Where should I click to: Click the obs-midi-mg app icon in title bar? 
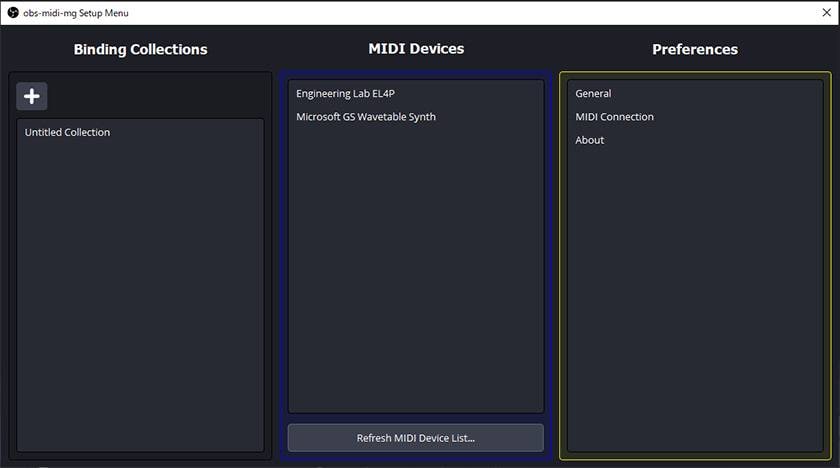[x=13, y=13]
